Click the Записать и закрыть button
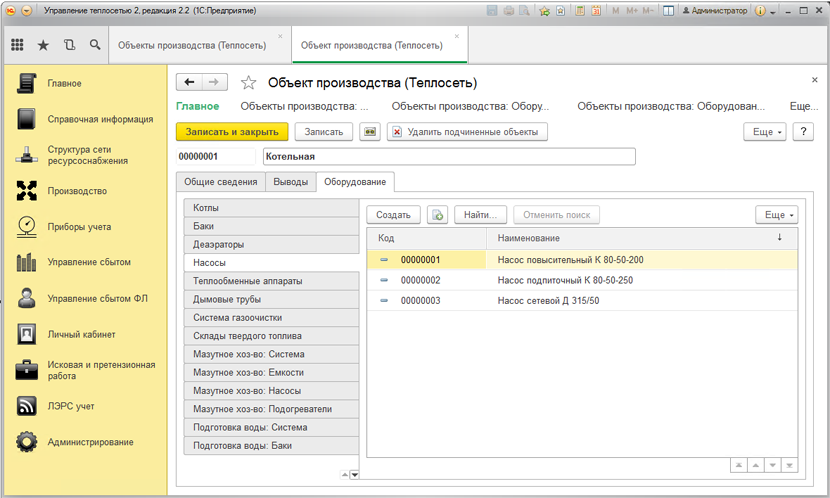 (232, 132)
